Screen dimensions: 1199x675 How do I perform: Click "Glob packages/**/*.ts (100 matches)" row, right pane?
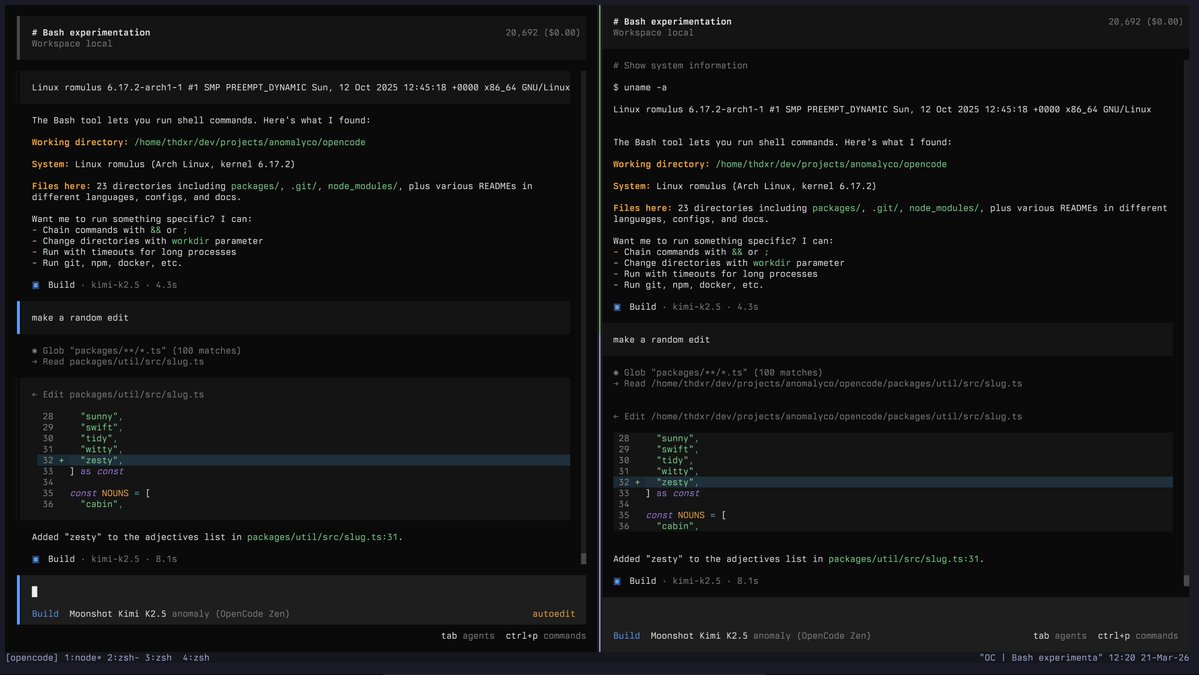click(x=718, y=373)
